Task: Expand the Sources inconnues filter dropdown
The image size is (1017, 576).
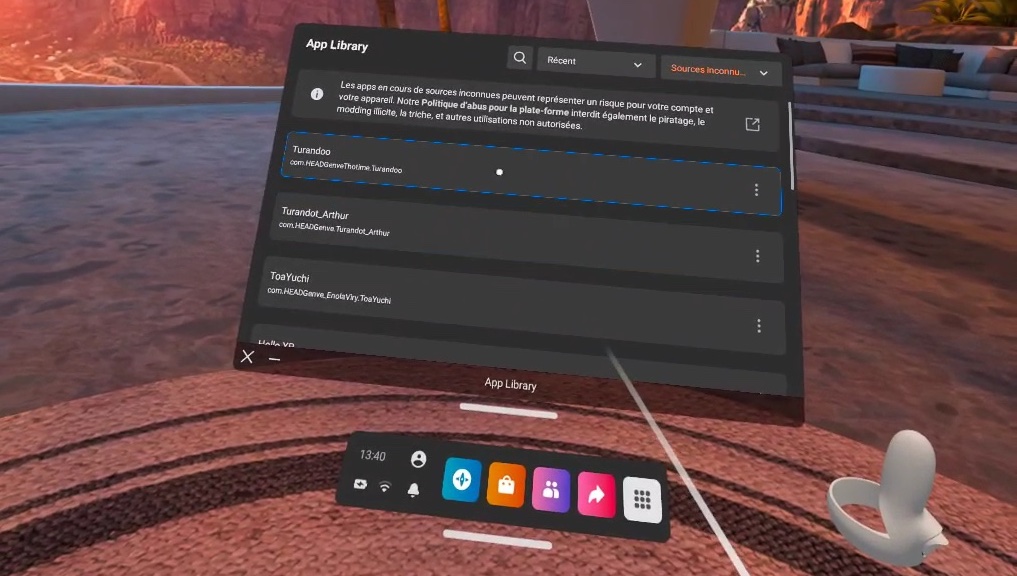Action: pyautogui.click(x=720, y=71)
